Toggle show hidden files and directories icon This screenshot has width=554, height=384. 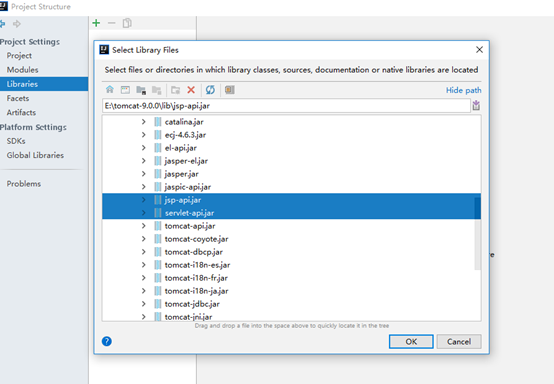coord(230,90)
